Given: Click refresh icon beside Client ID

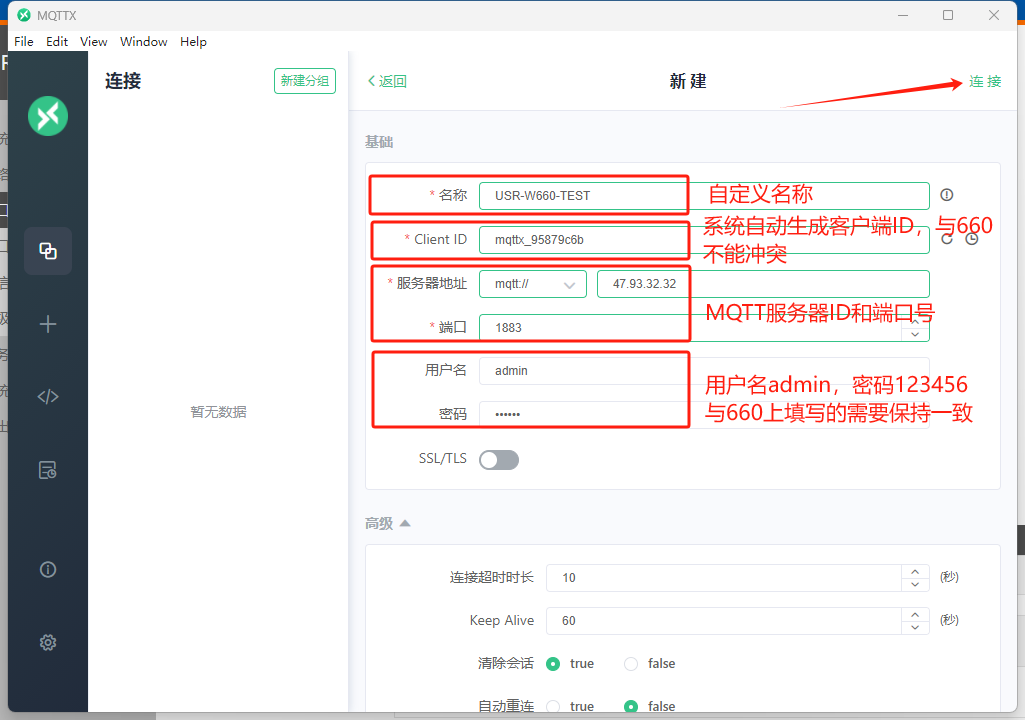Looking at the screenshot, I should 946,239.
